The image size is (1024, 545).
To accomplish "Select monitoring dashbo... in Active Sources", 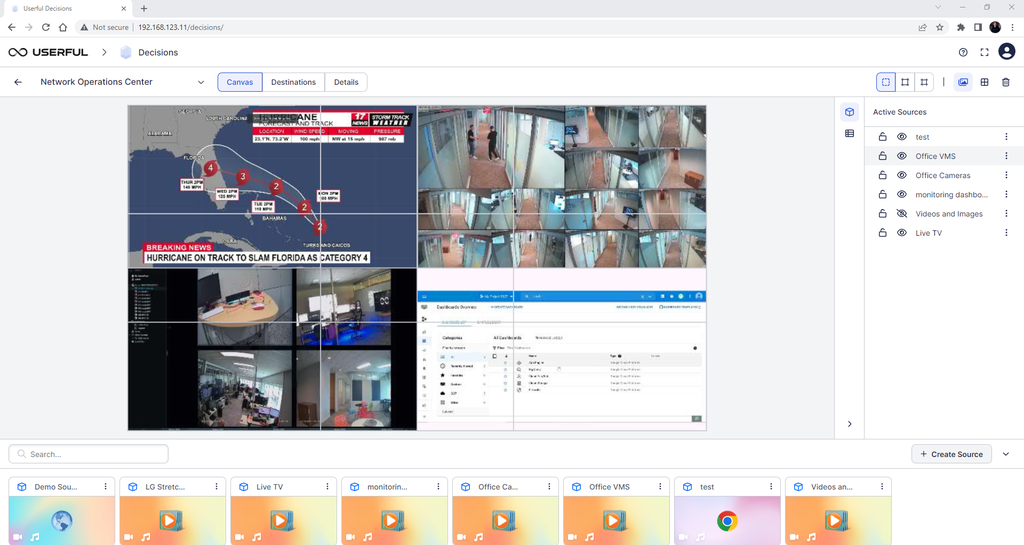I will [951, 195].
